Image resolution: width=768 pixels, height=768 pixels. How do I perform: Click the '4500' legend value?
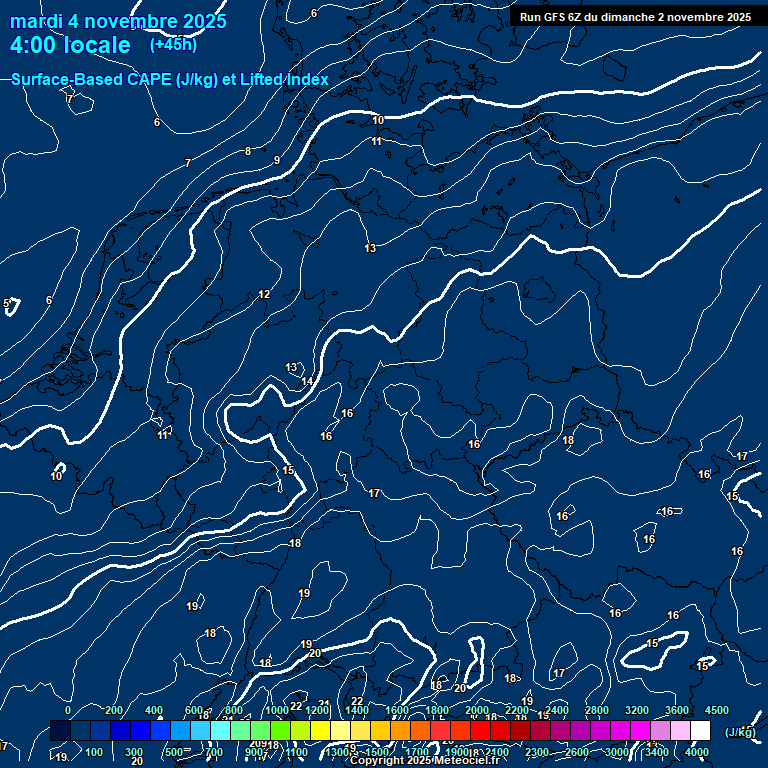point(717,710)
